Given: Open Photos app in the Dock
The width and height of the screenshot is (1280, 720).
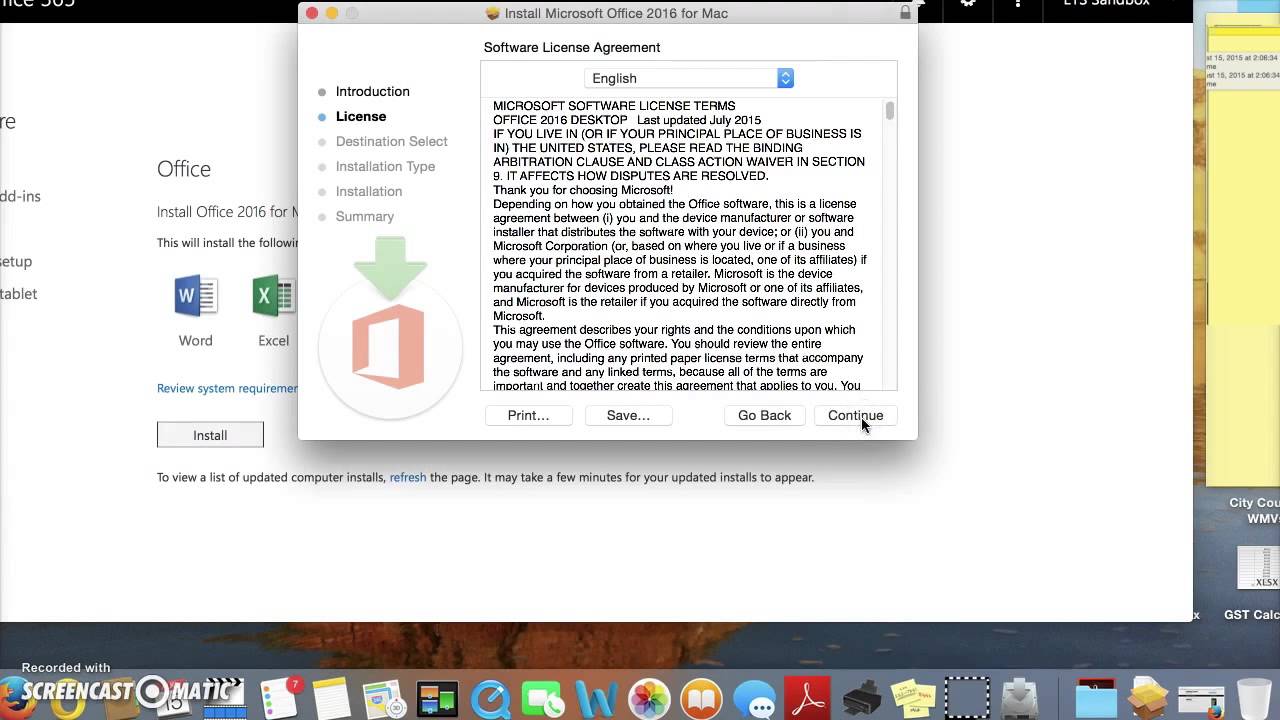Looking at the screenshot, I should [x=649, y=700].
